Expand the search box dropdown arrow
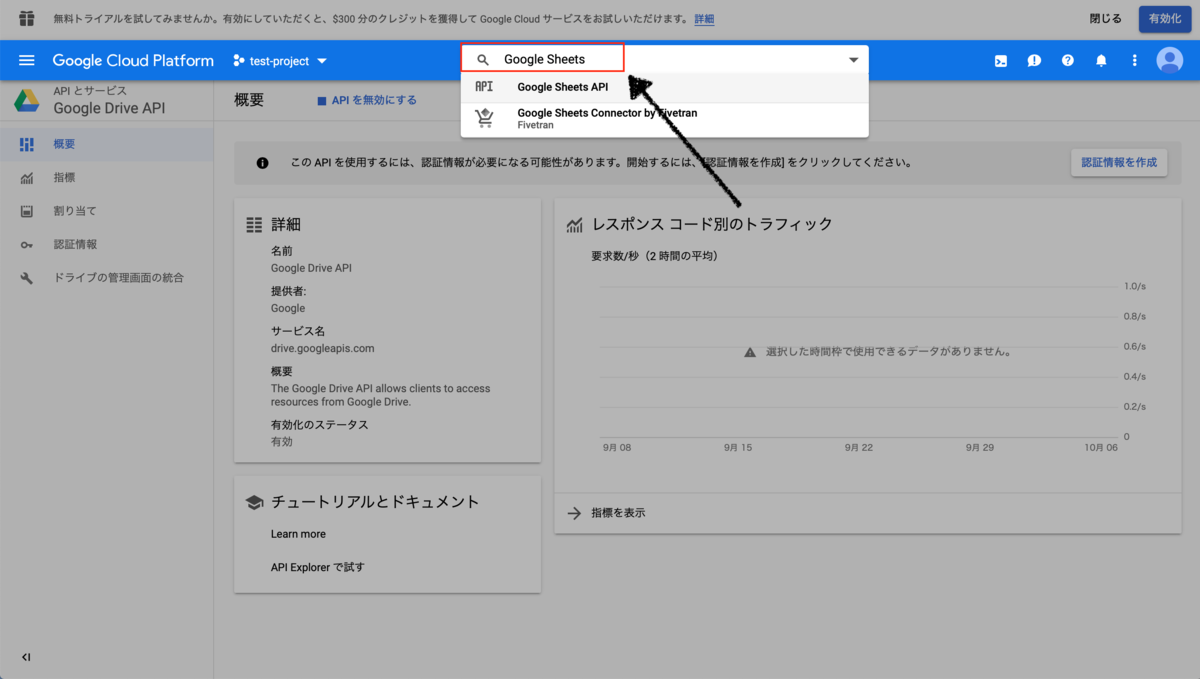The width and height of the screenshot is (1200, 679). (853, 60)
